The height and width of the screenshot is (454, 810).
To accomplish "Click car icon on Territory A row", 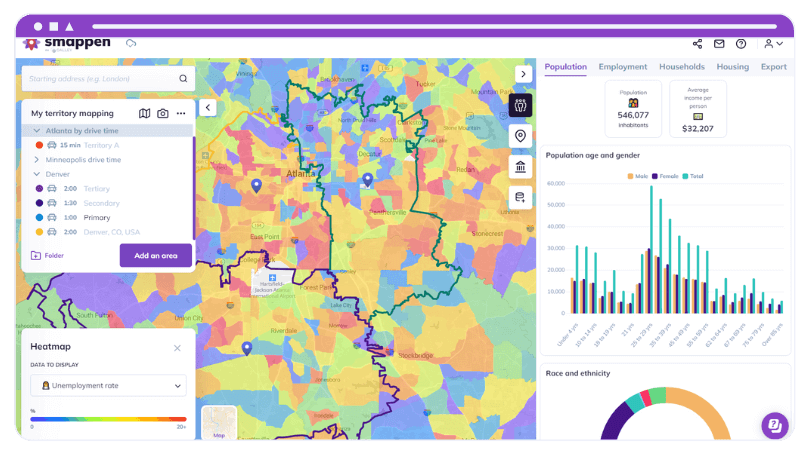I will 52,145.
